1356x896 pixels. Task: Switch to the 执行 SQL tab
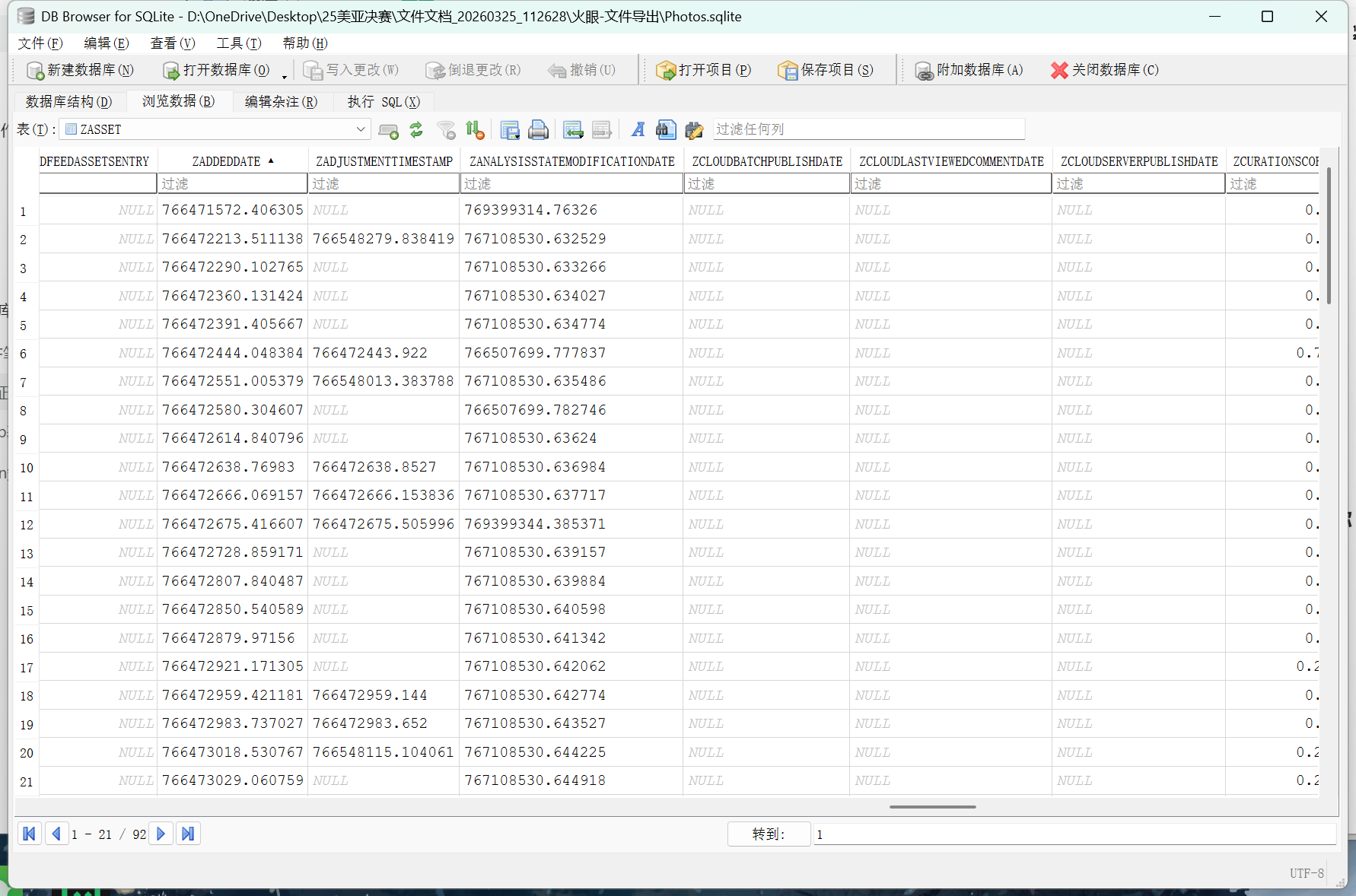click(x=384, y=102)
